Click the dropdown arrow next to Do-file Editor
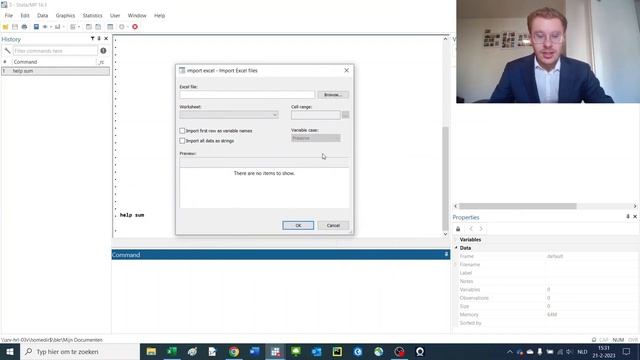 click(x=78, y=27)
